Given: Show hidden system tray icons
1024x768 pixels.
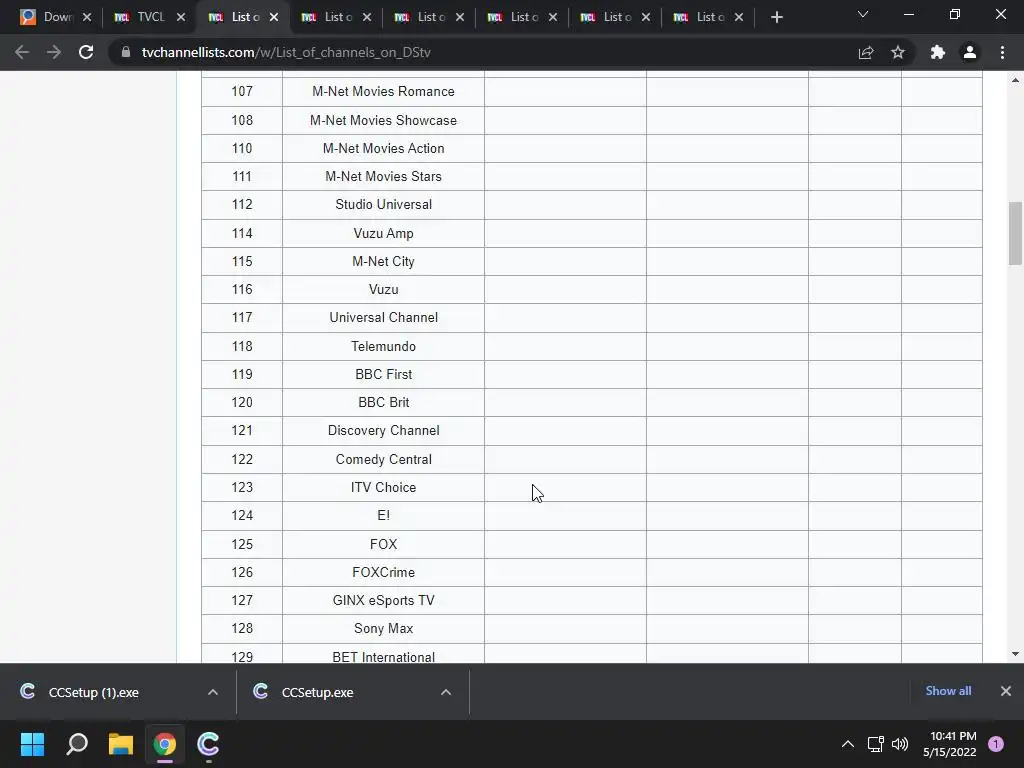Looking at the screenshot, I should coord(848,744).
